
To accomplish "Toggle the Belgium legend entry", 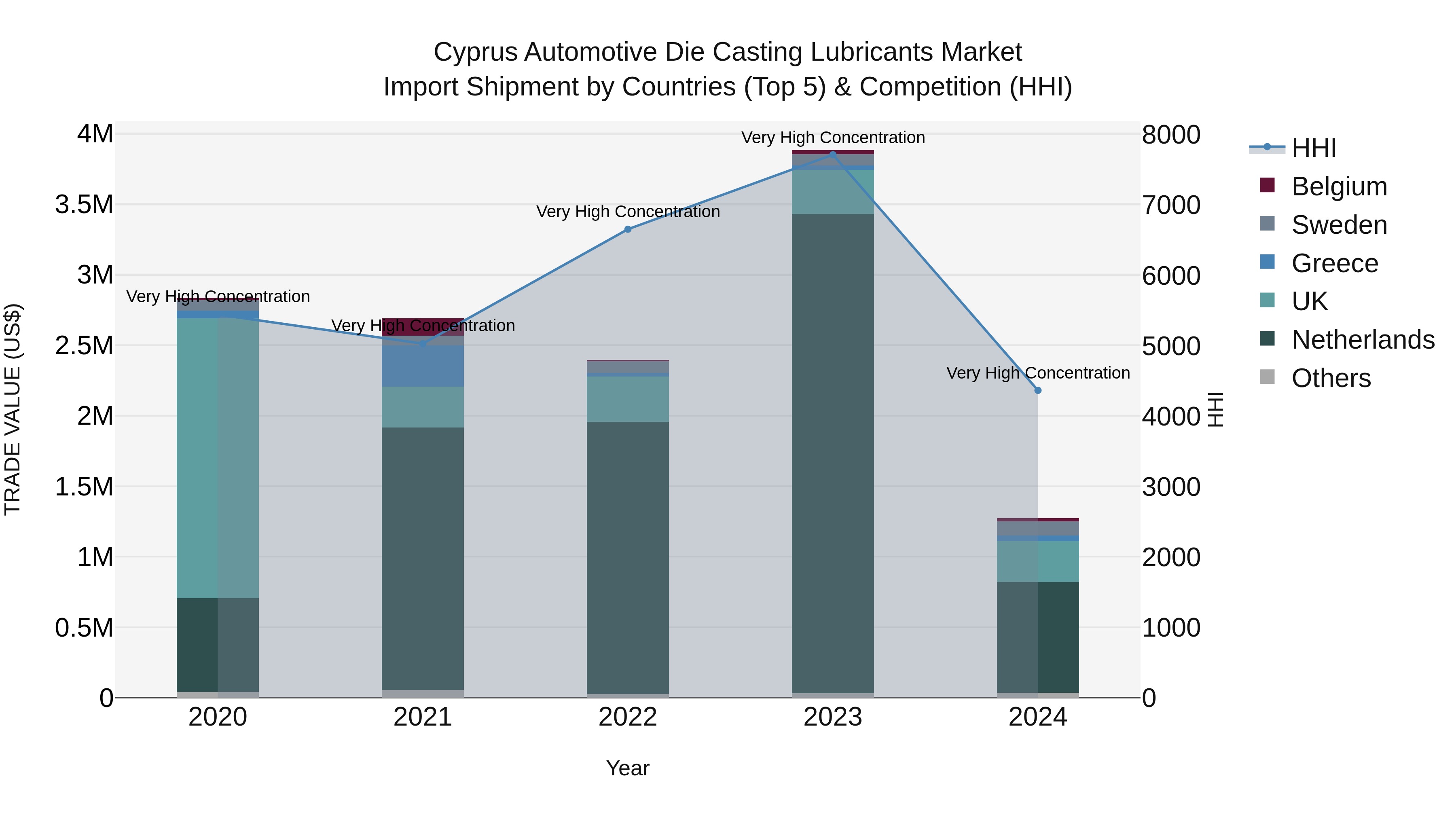I will coord(1323,186).
